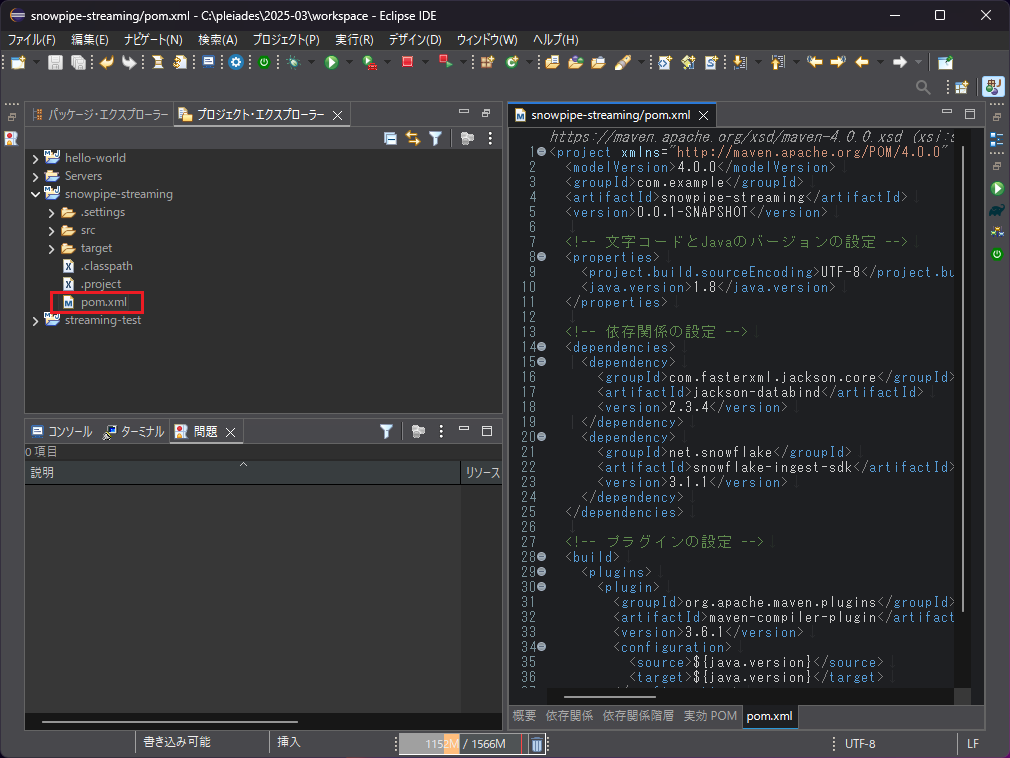
Task: Open the terminal monitor toolbar icon
Action: click(x=208, y=62)
